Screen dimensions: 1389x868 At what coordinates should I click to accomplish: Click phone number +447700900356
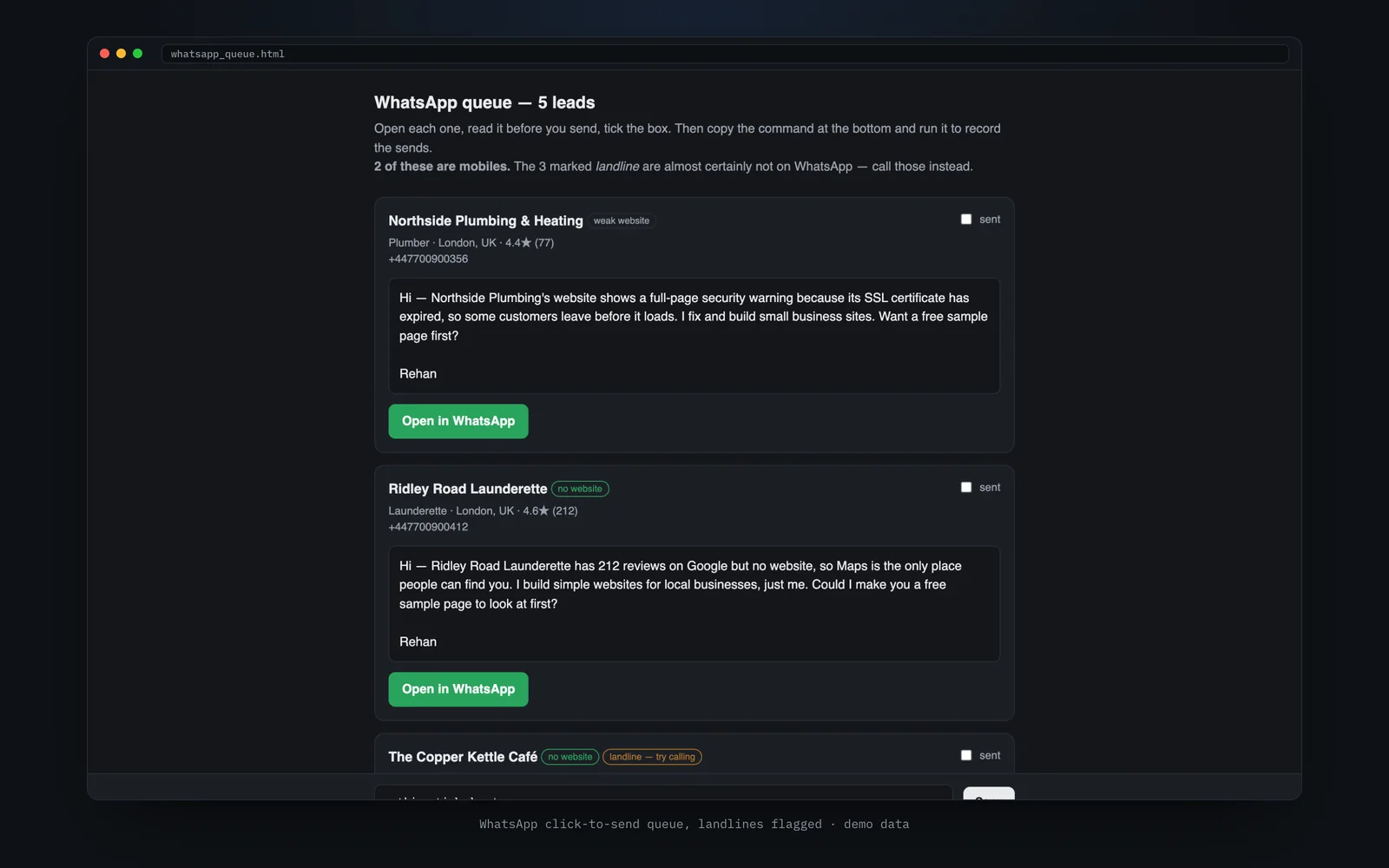pyautogui.click(x=428, y=259)
